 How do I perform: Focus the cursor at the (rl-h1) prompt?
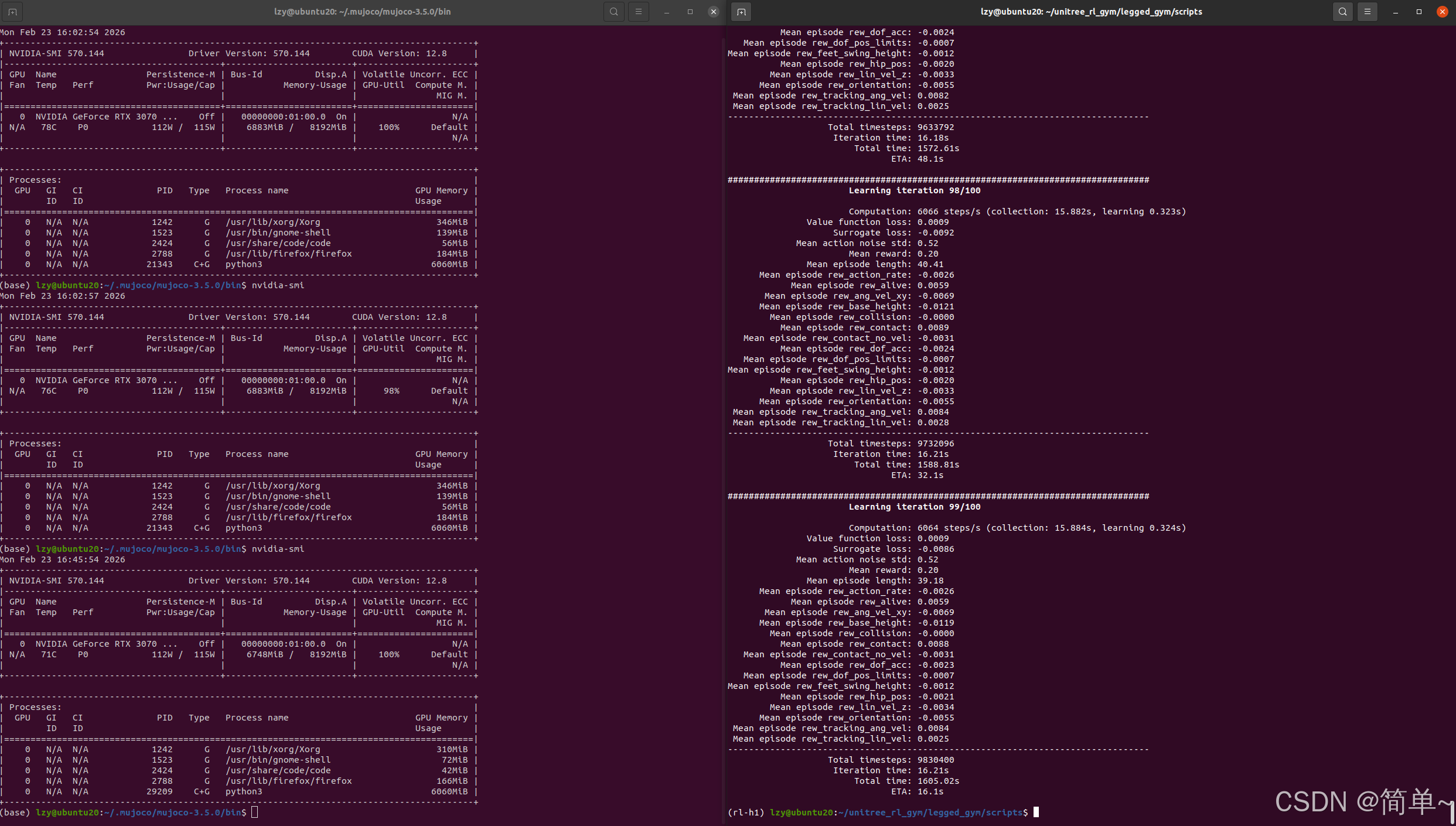(1036, 813)
